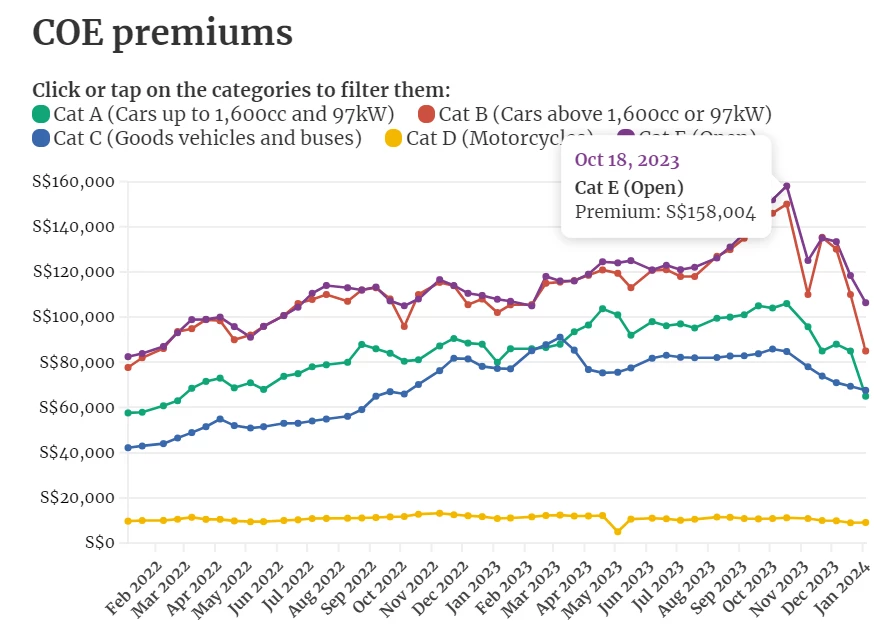
Task: Click the first blue Cat C point near S$42,000
Action: click(128, 448)
